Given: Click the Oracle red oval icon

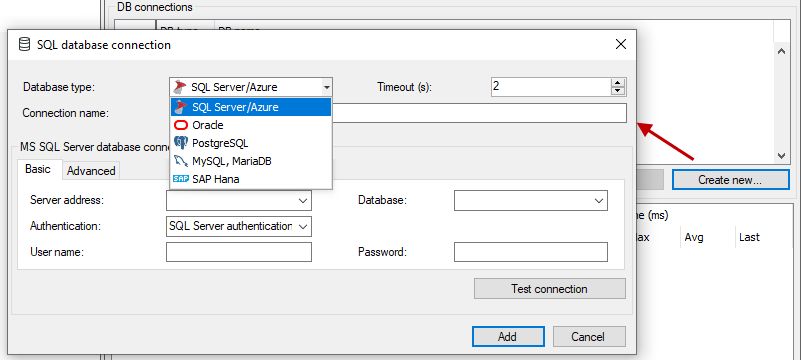Looking at the screenshot, I should (x=181, y=125).
